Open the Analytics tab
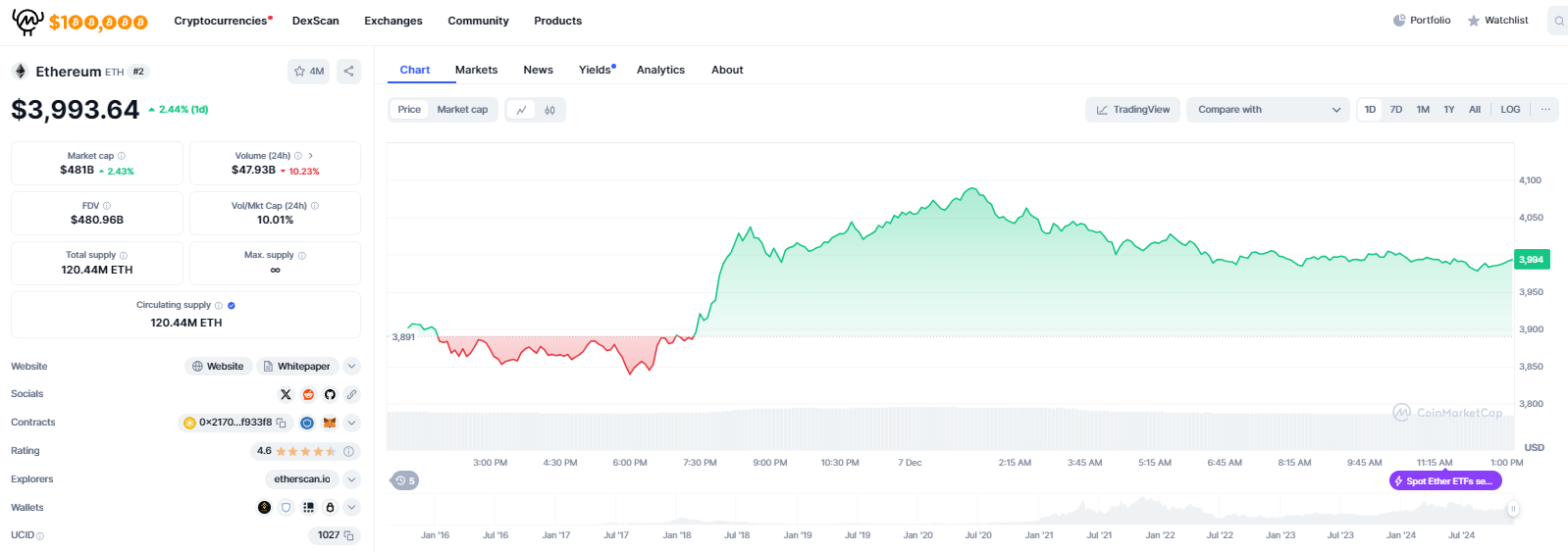The width and height of the screenshot is (1568, 552). pos(660,71)
